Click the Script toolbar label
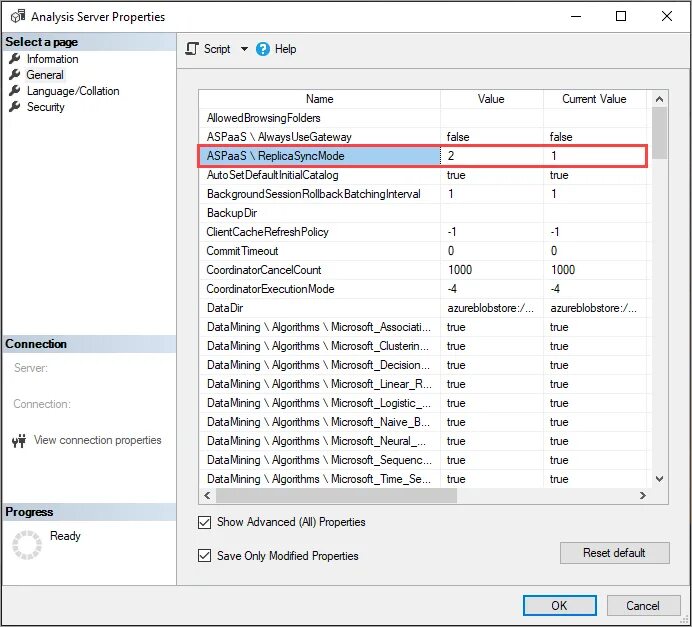This screenshot has width=692, height=627. click(x=217, y=49)
